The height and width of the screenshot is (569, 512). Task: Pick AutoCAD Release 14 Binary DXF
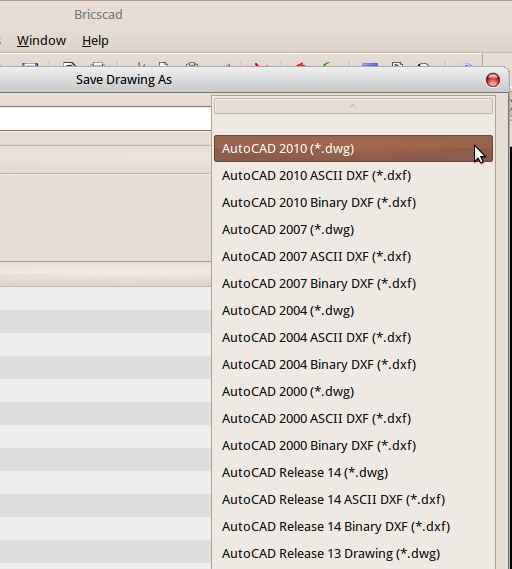(353, 526)
